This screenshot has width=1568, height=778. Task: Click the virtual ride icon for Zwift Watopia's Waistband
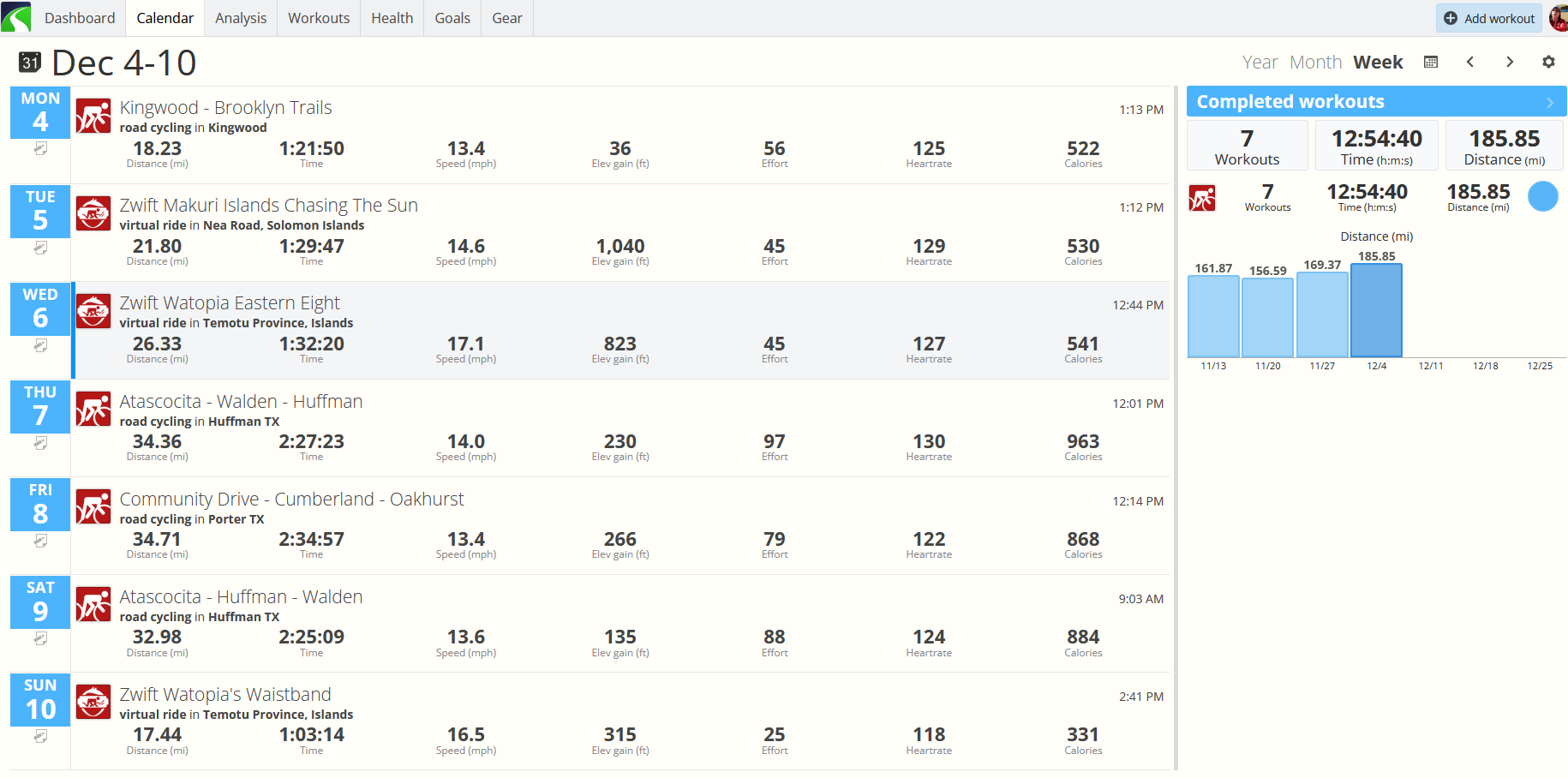coord(93,703)
